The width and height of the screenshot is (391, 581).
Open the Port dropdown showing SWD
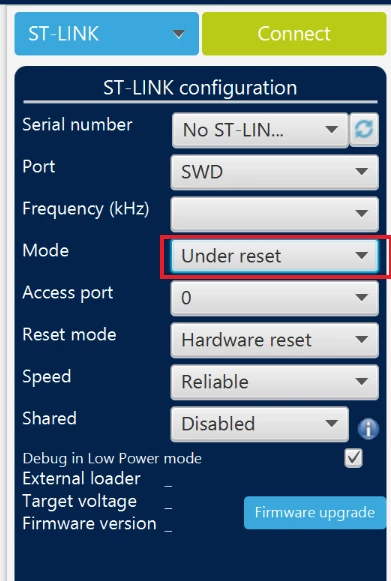275,172
